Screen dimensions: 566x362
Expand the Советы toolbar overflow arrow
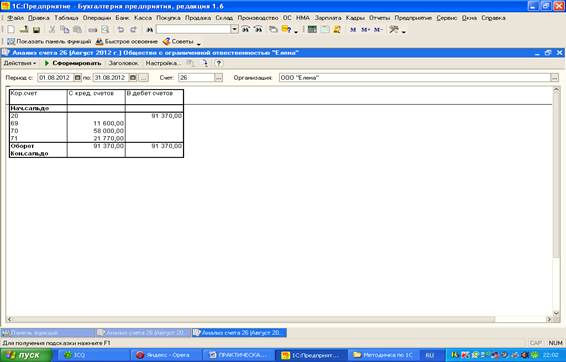[199, 43]
